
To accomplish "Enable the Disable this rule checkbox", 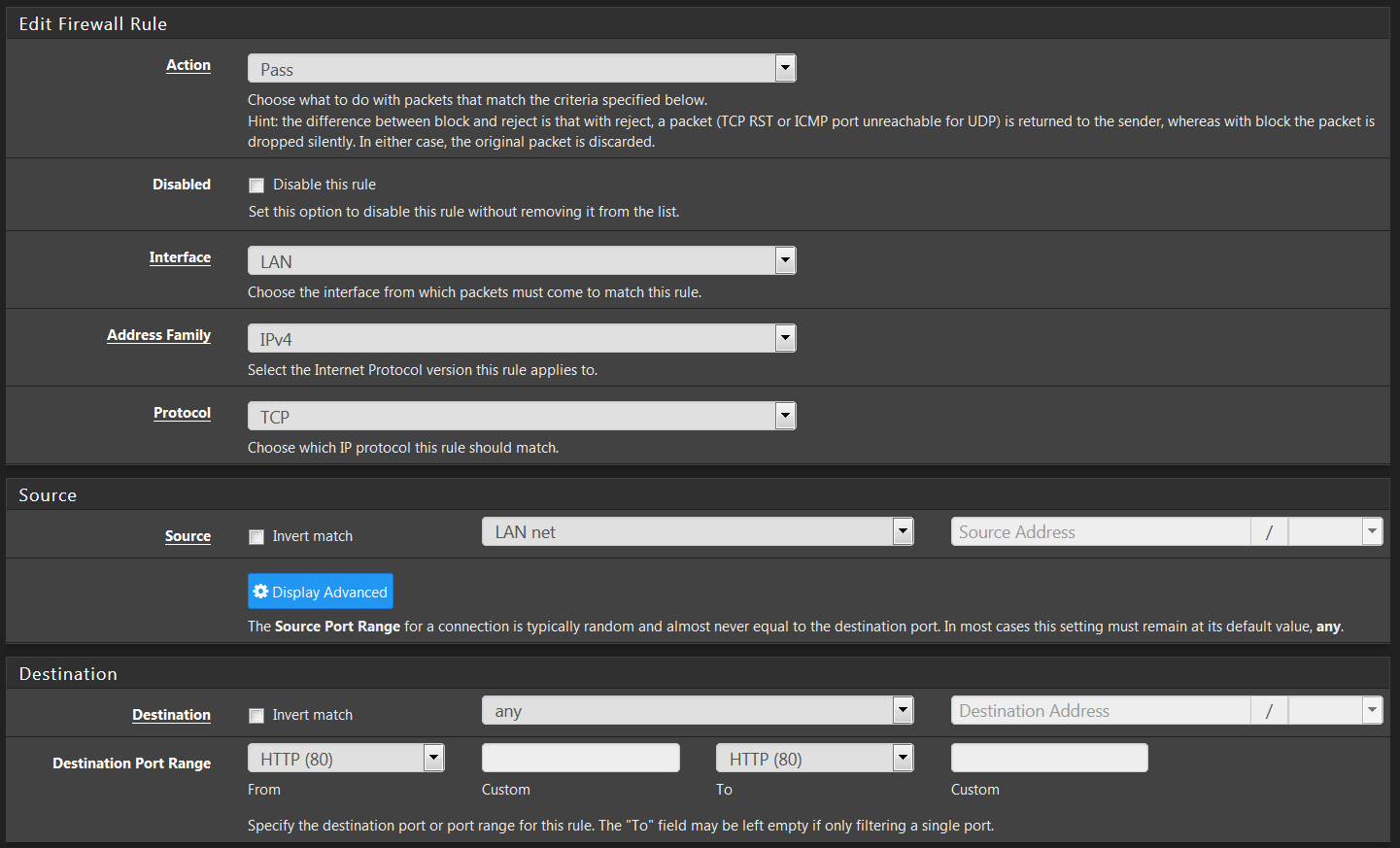I will pos(256,186).
